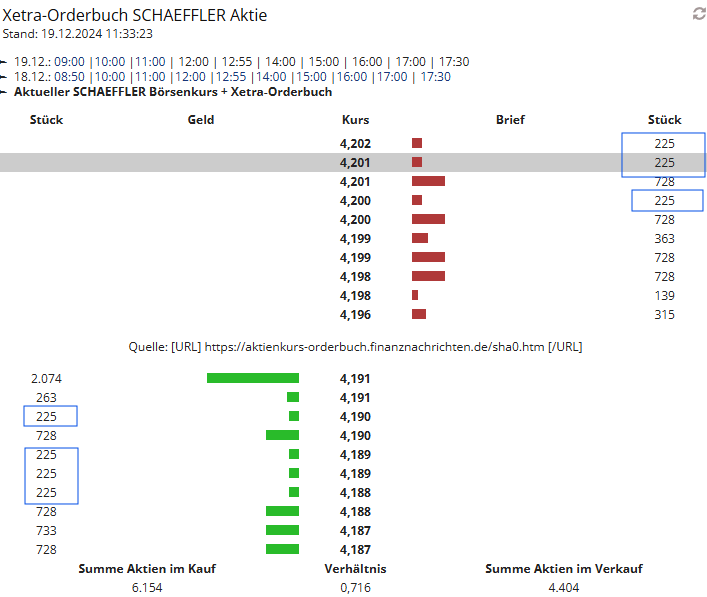Viewport: 707px width, 597px height.
Task: Click the largest green bid bar for 2.074 shares
Action: [253, 378]
